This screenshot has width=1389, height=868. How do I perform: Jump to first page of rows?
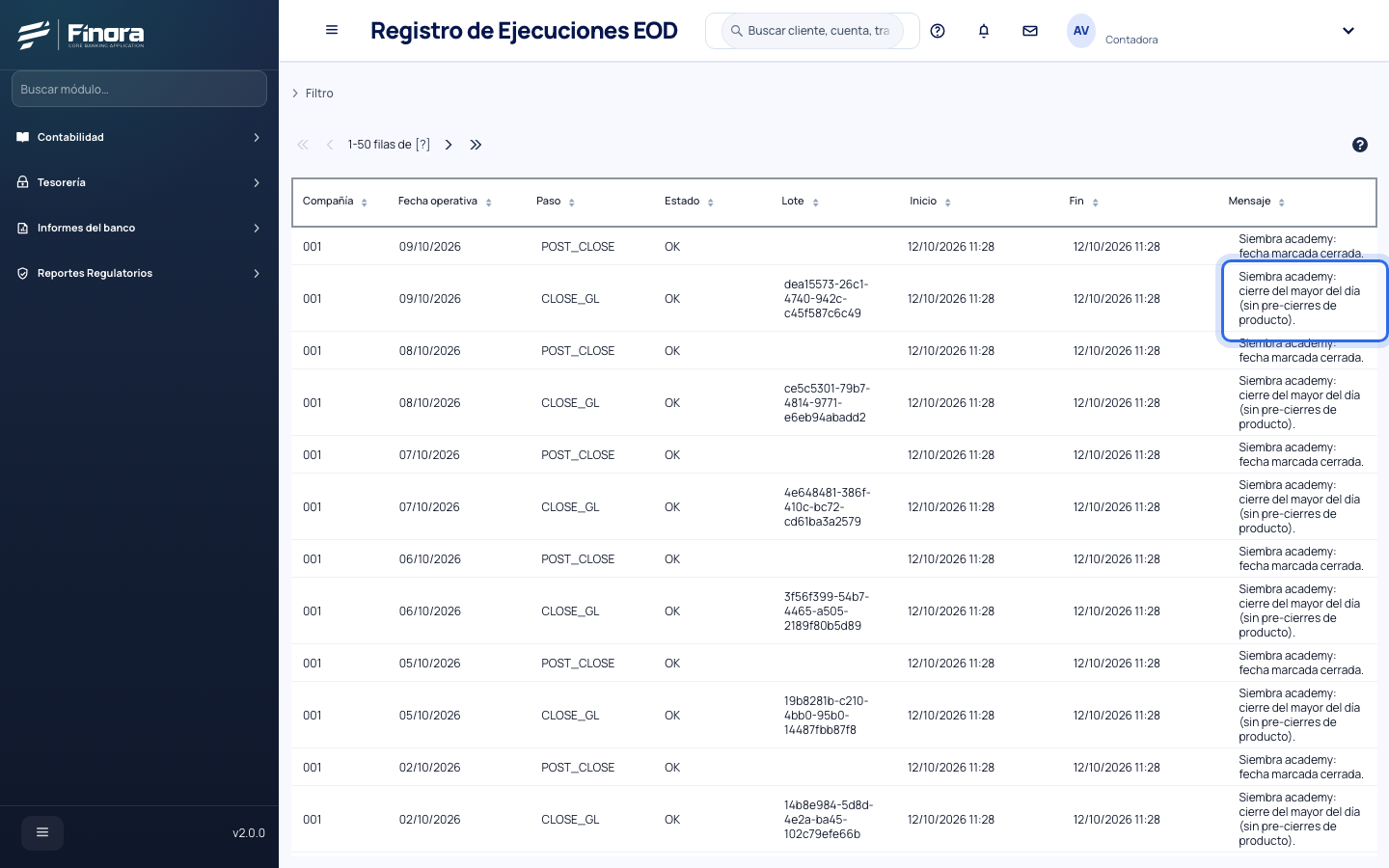click(303, 145)
